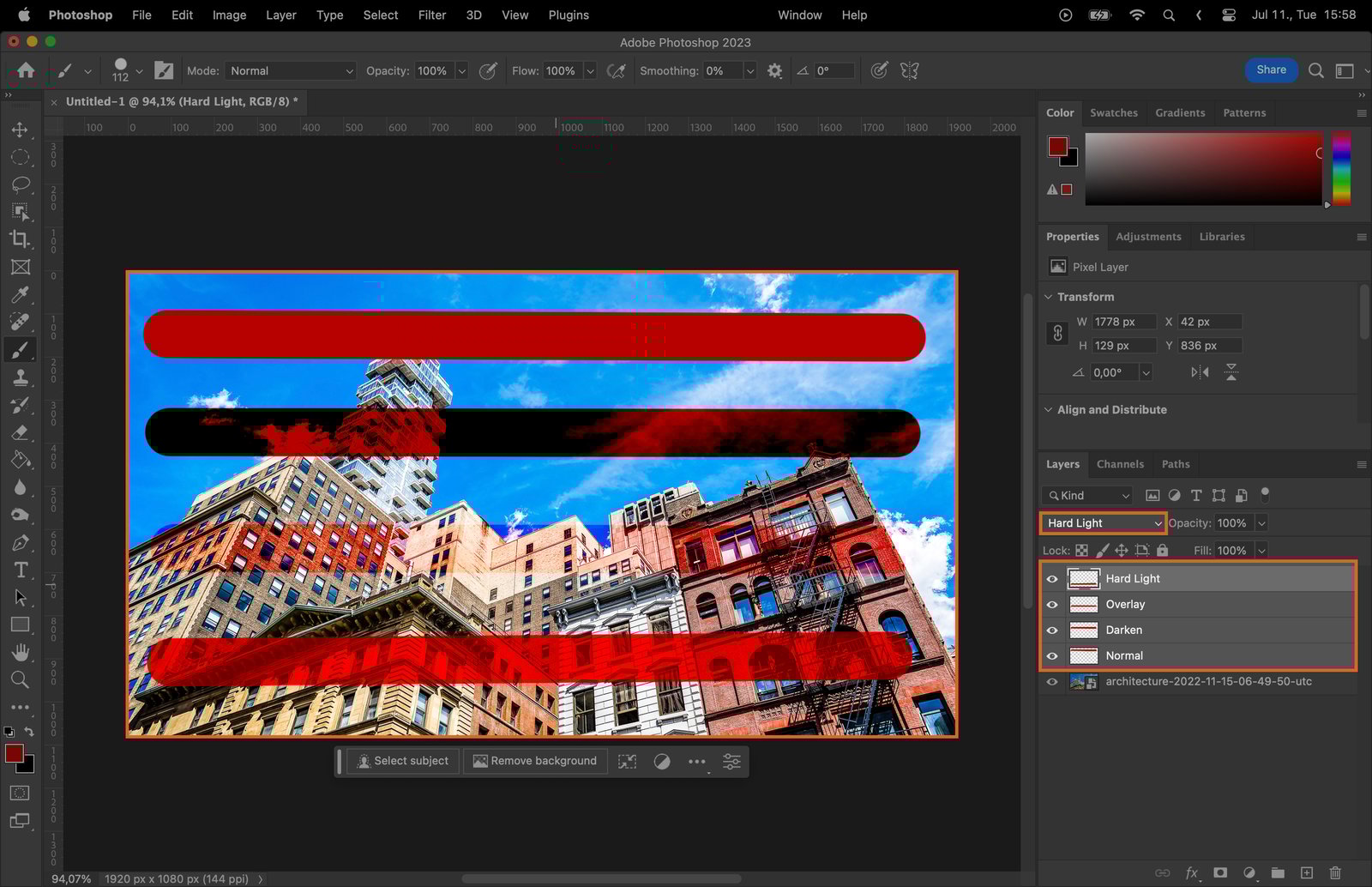The width and height of the screenshot is (1372, 887).
Task: Flip horizontal in Transform properties
Action: pyautogui.click(x=1200, y=372)
